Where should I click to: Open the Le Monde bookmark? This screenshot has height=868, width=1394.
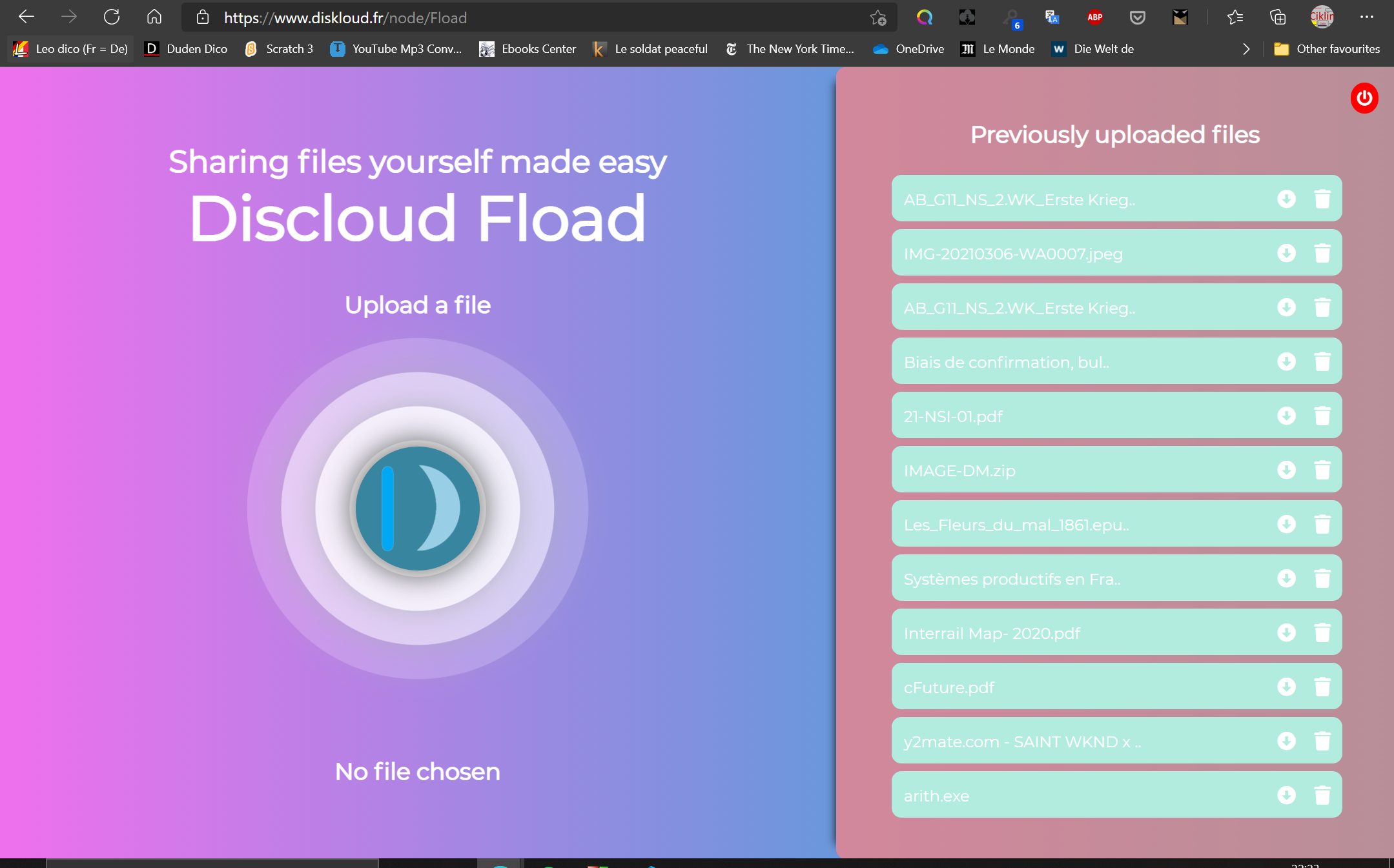coord(998,49)
